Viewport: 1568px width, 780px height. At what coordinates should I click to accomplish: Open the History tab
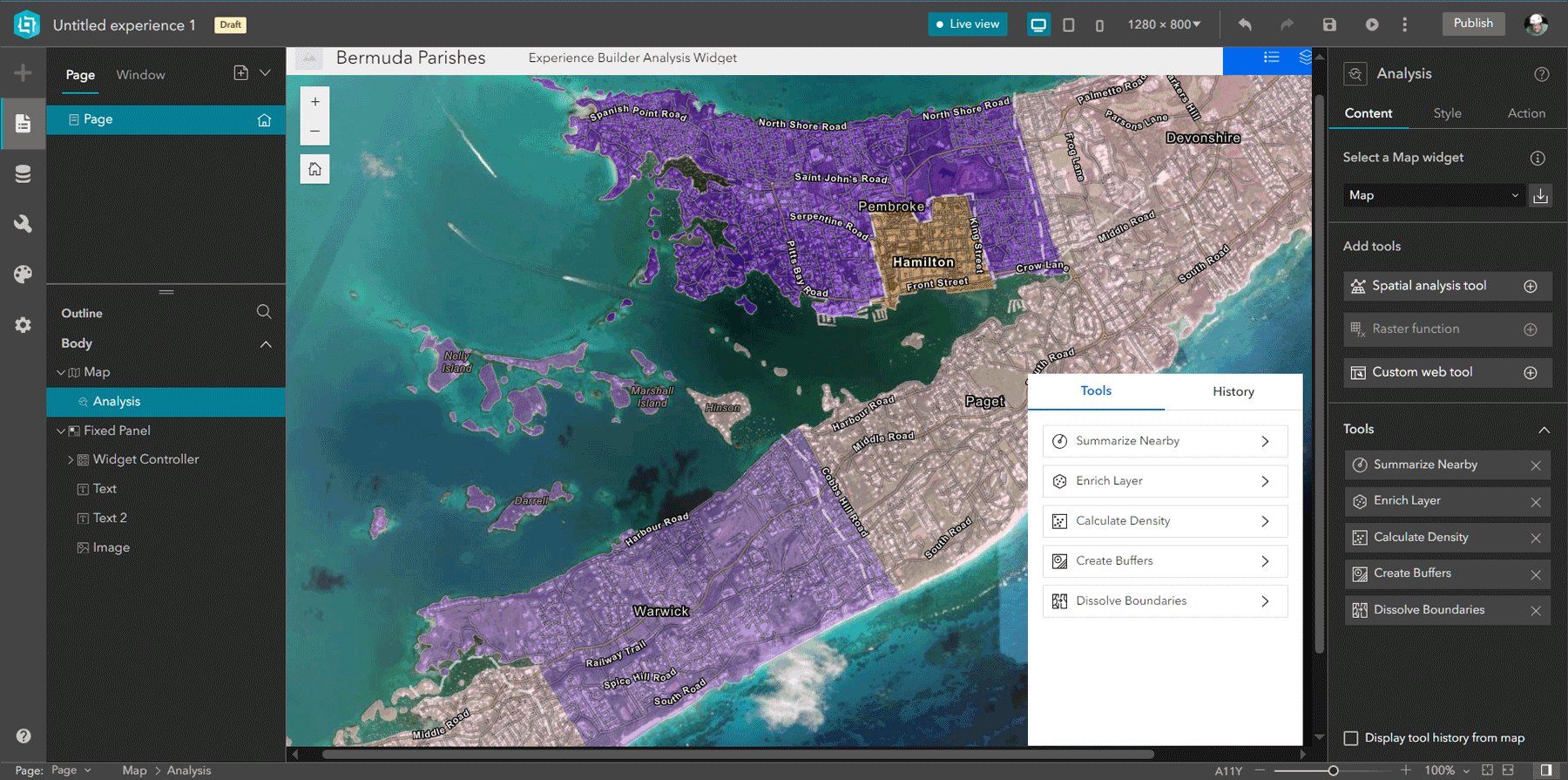pos(1233,391)
